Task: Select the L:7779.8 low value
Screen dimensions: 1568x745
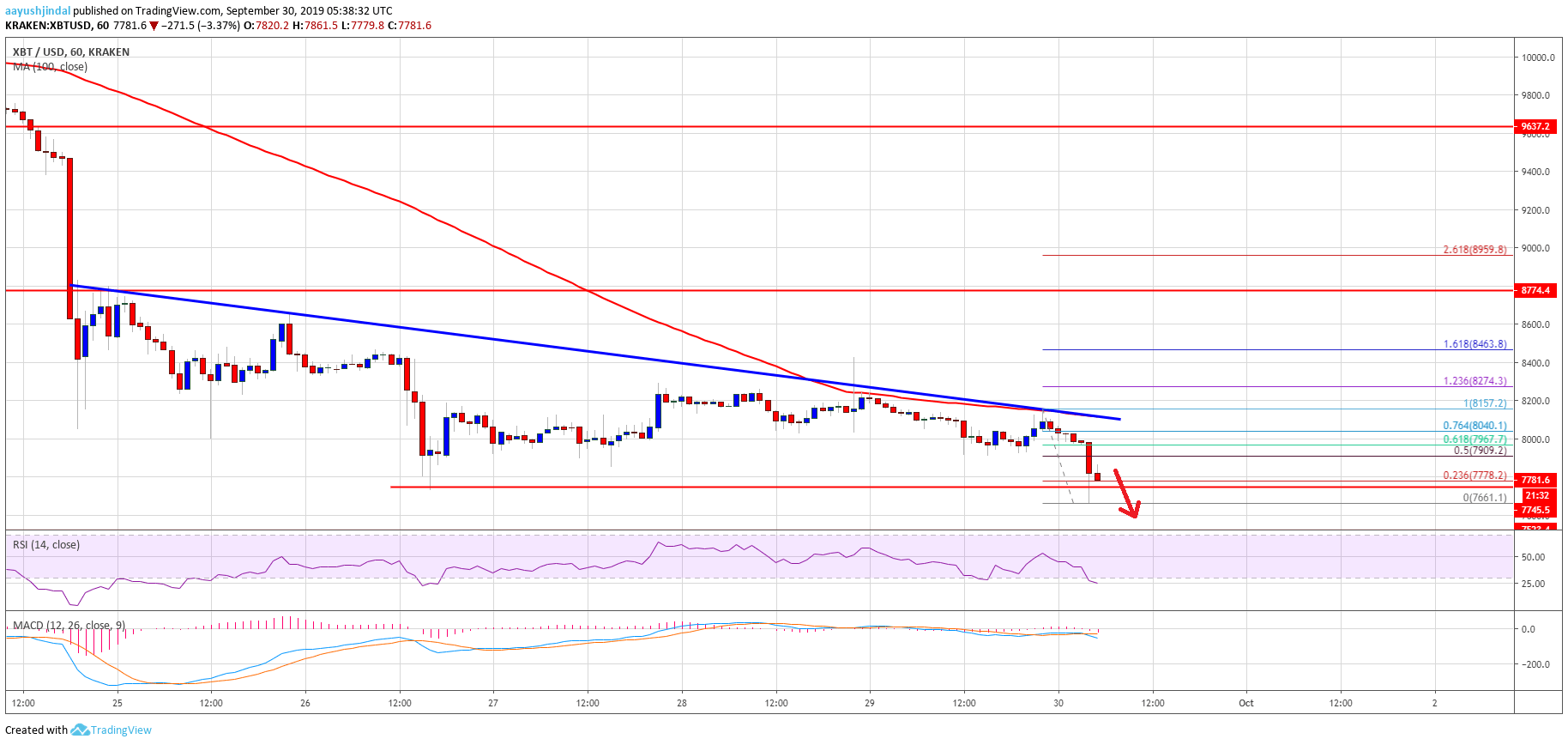Action: pos(363,26)
